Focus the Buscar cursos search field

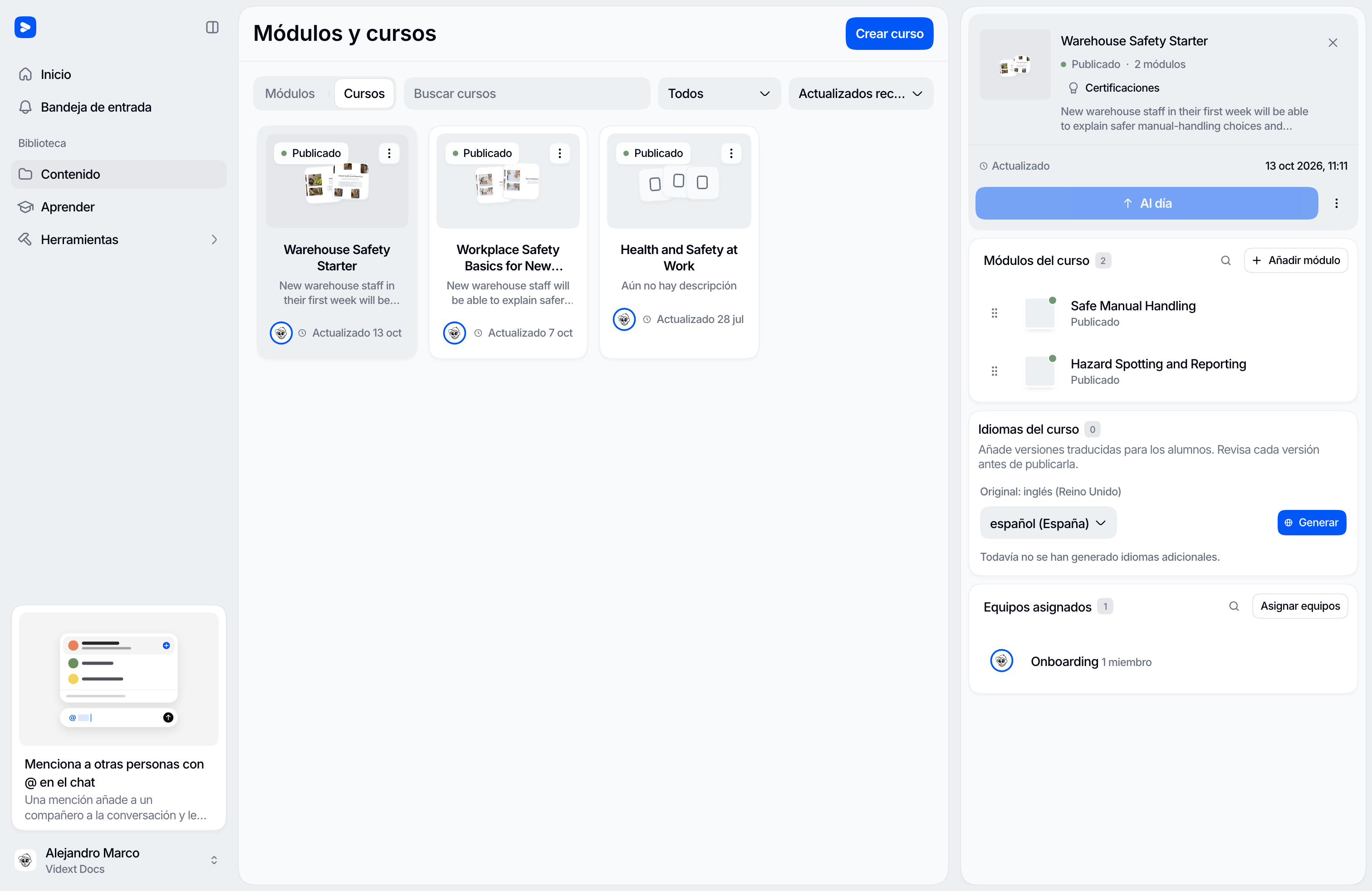point(527,93)
